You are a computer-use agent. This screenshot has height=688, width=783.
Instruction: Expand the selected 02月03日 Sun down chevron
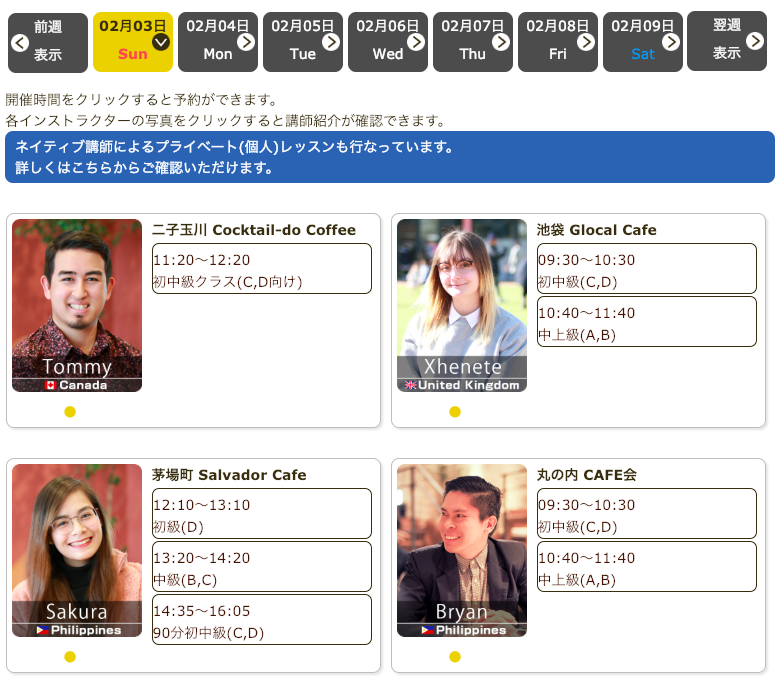click(x=161, y=42)
